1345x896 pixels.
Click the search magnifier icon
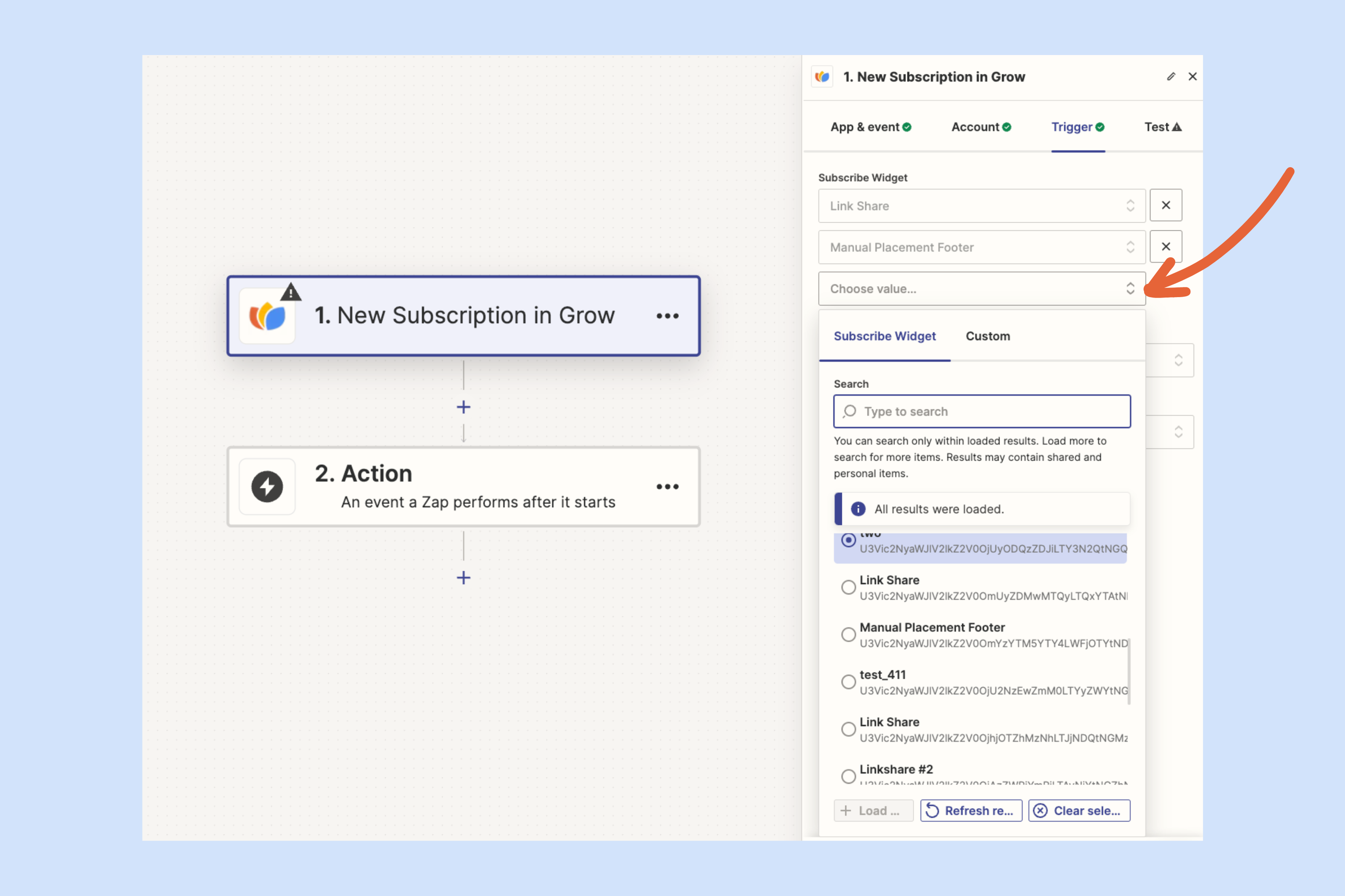pos(849,411)
